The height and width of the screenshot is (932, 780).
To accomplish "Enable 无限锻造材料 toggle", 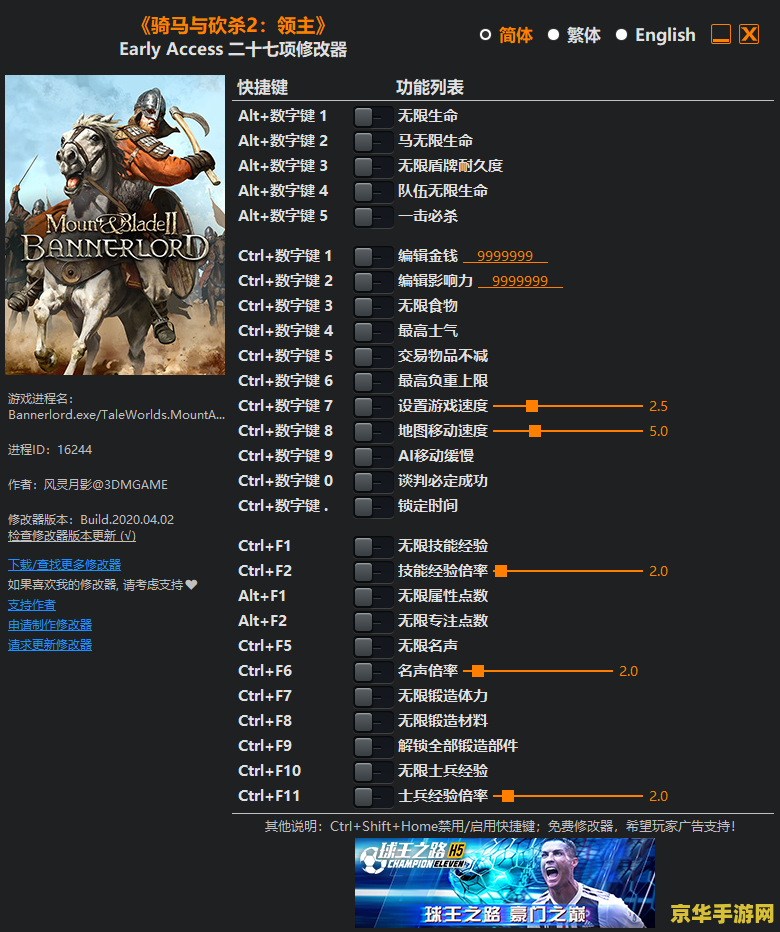I will click(373, 720).
